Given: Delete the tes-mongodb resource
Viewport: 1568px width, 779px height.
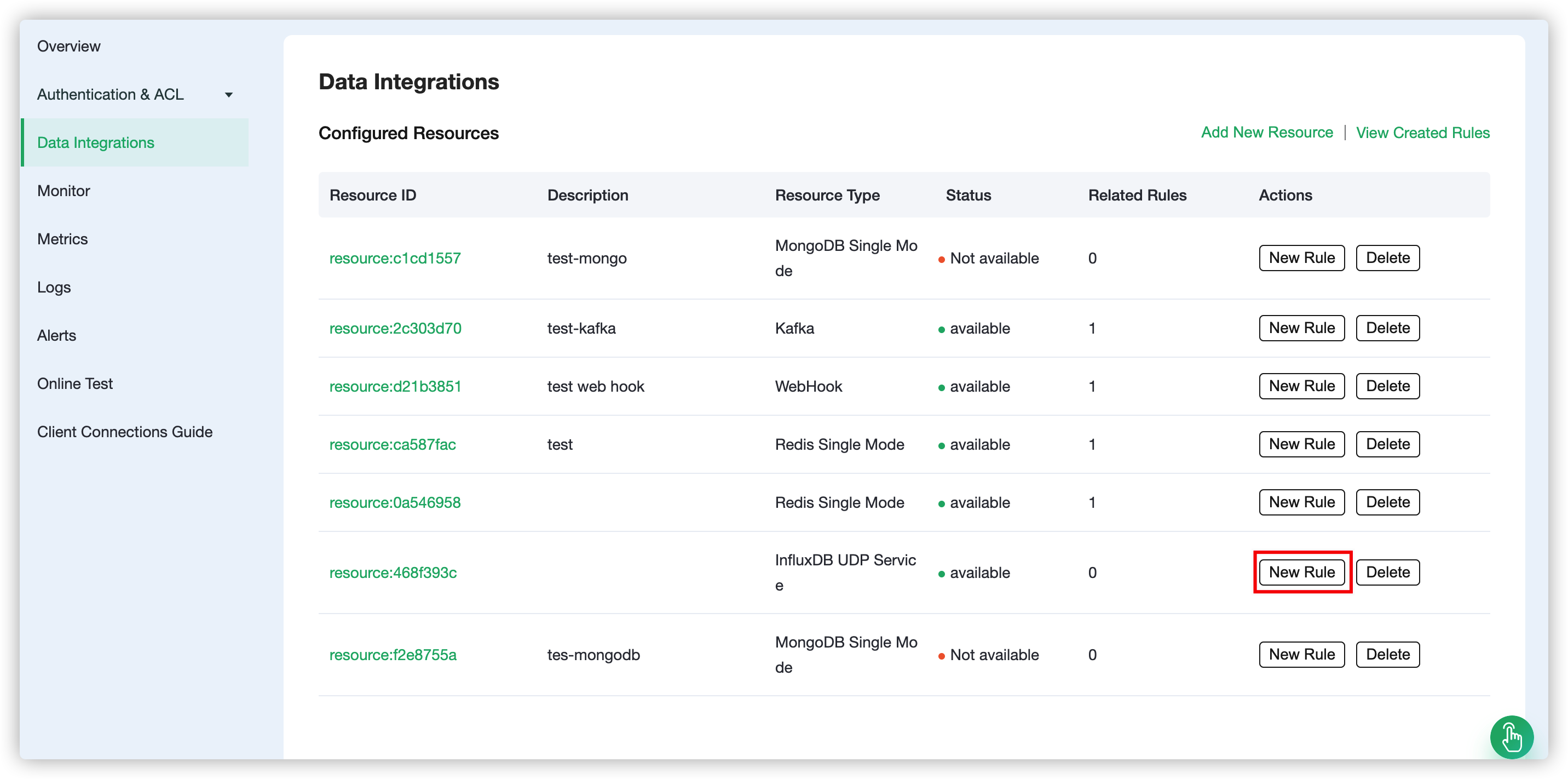Looking at the screenshot, I should click(1387, 654).
